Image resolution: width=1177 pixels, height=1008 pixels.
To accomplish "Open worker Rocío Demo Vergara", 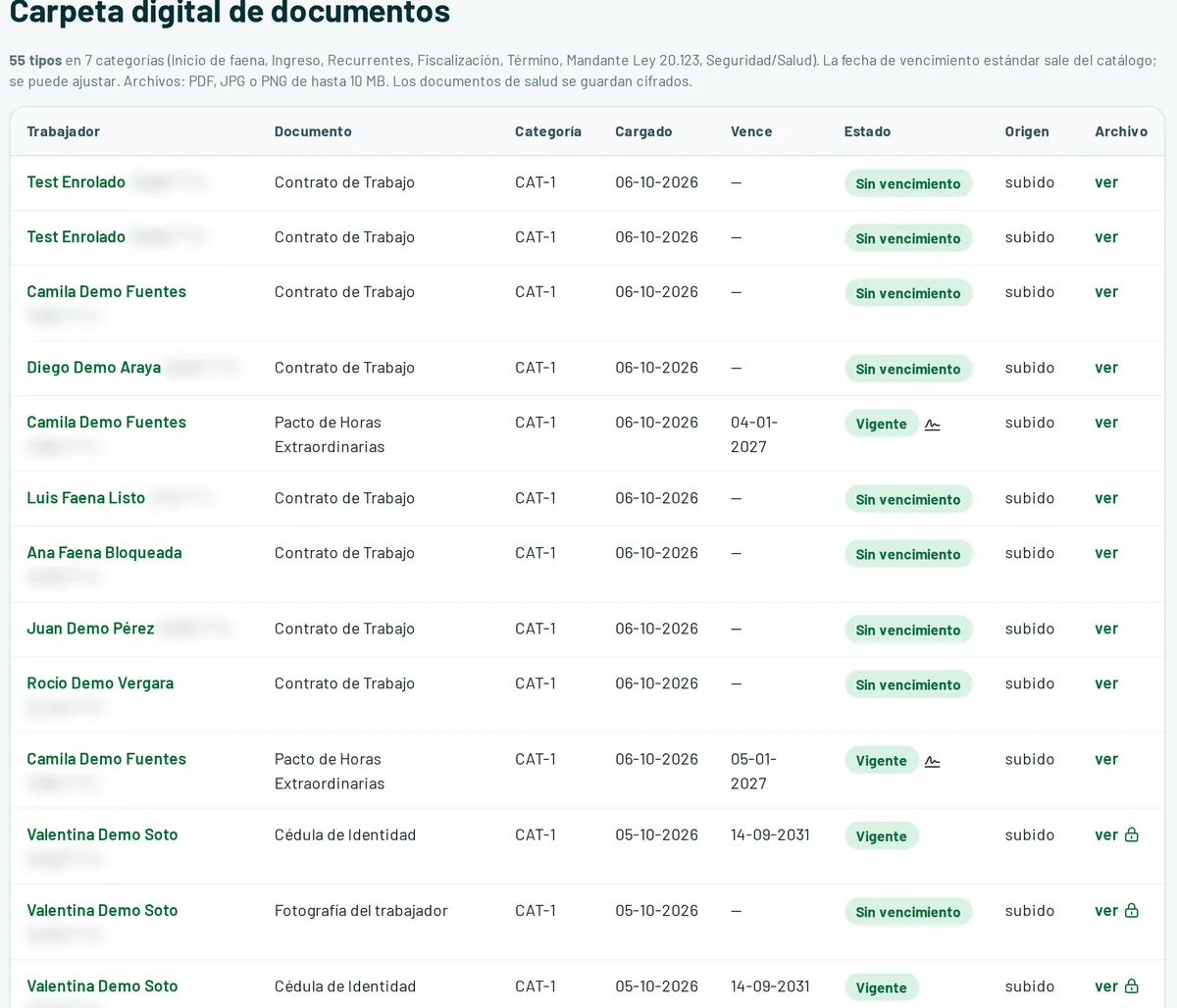I will click(x=100, y=683).
